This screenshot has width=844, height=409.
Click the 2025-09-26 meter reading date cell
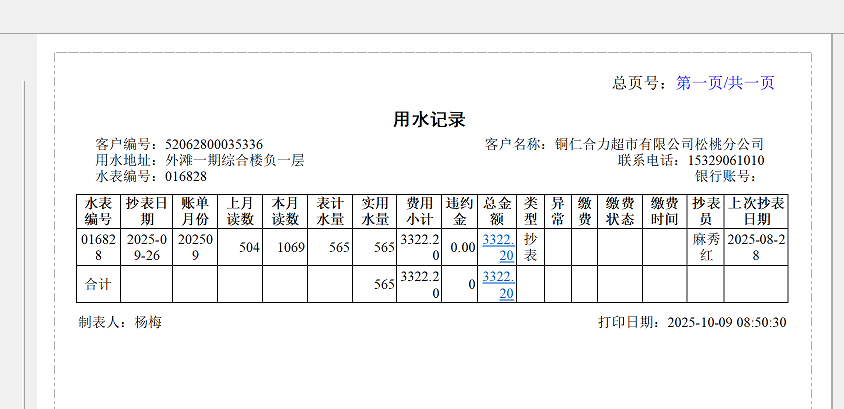(146, 247)
